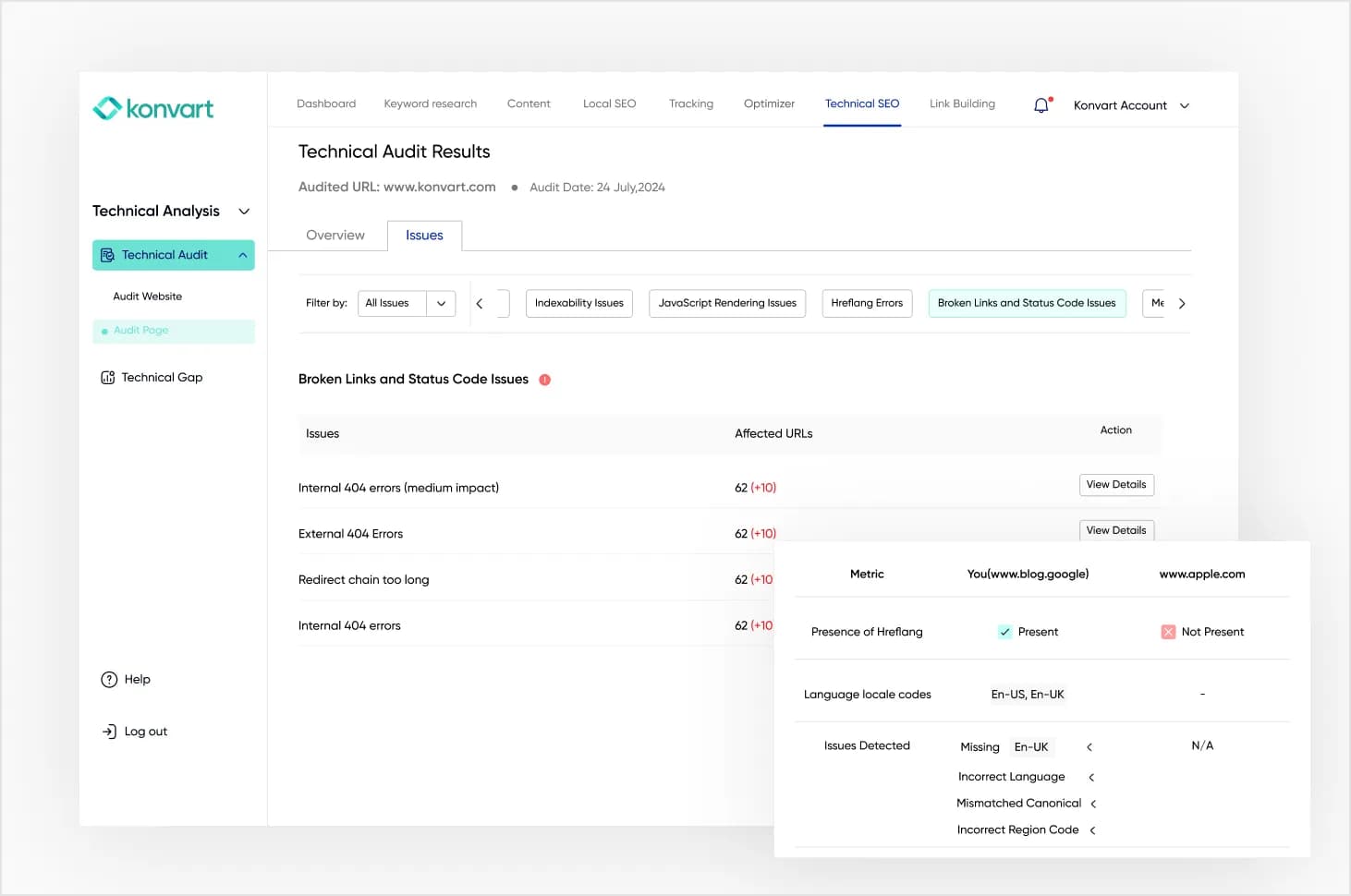
Task: Expand the Technical Analysis section
Action: pos(244,212)
